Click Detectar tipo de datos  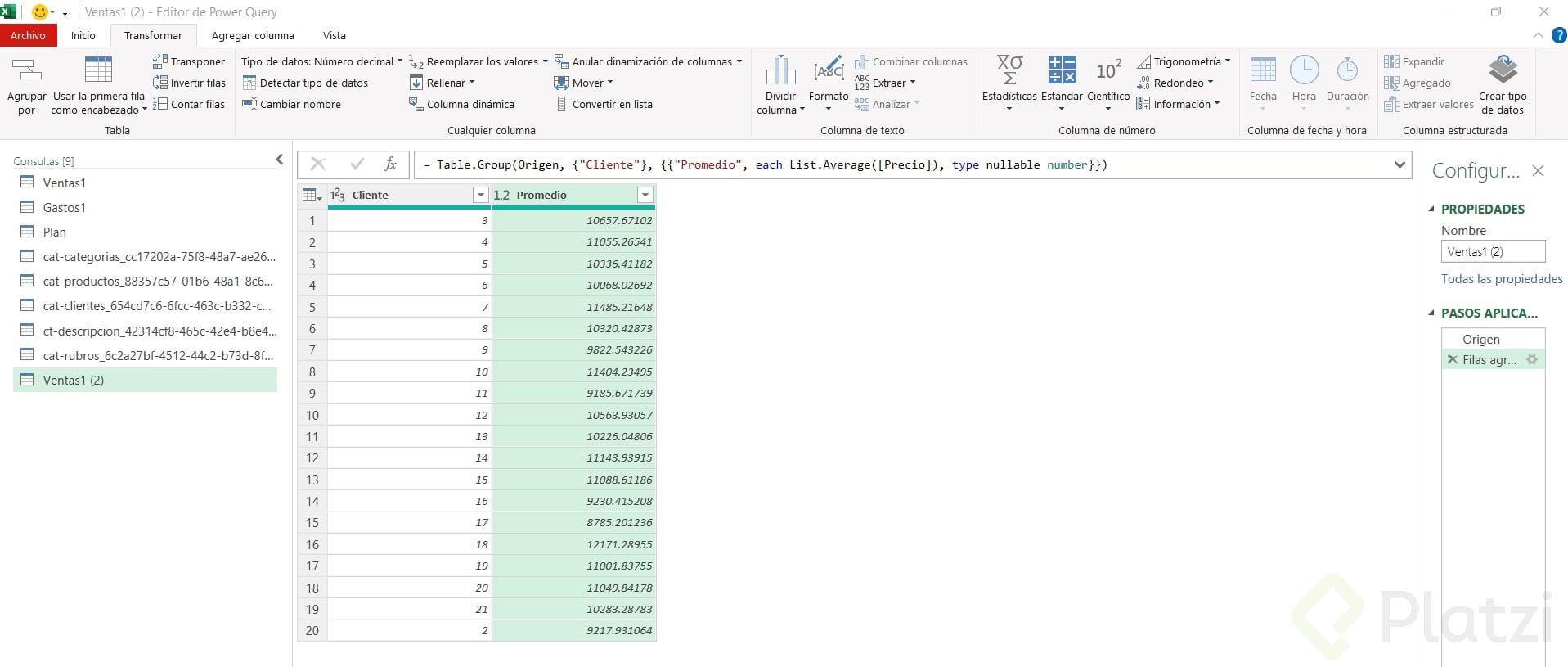305,83
